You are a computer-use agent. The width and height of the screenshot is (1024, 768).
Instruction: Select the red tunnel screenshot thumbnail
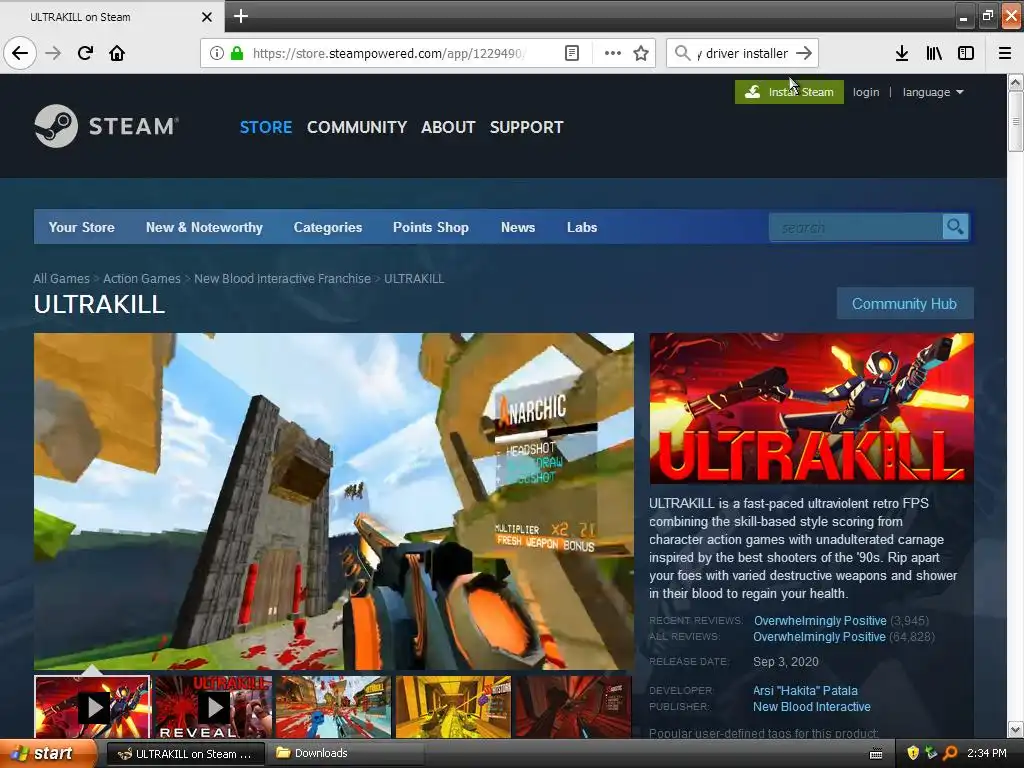[574, 707]
